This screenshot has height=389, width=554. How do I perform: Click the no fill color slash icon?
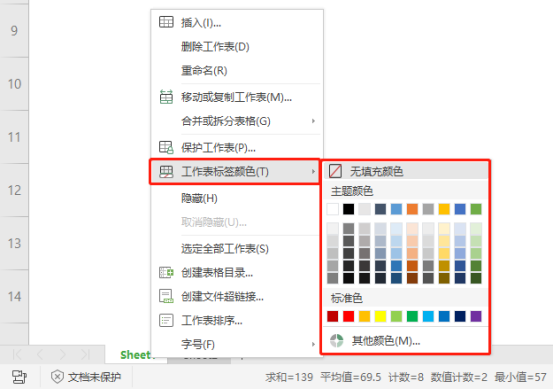coord(335,171)
